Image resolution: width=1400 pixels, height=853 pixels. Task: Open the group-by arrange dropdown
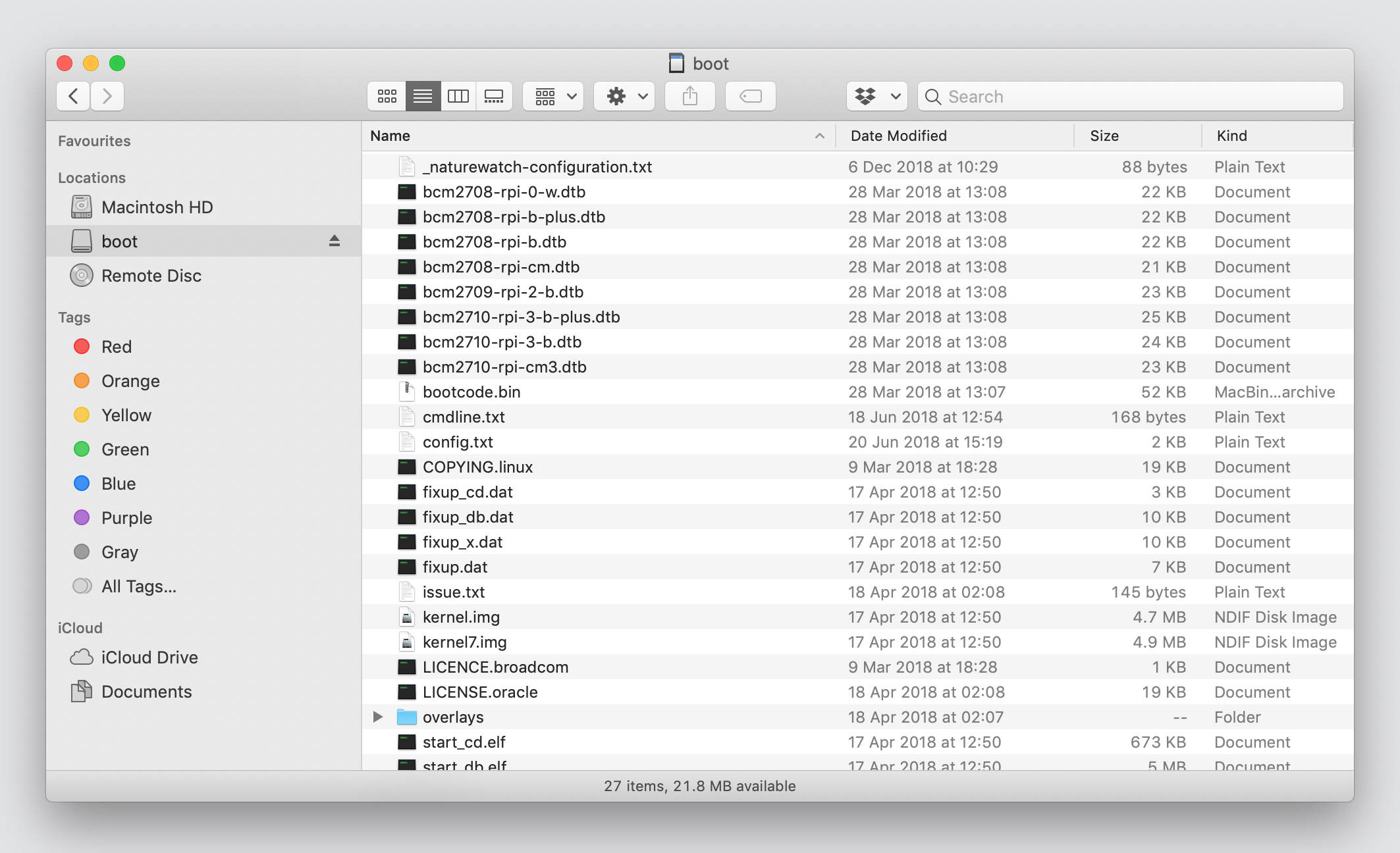pos(553,96)
